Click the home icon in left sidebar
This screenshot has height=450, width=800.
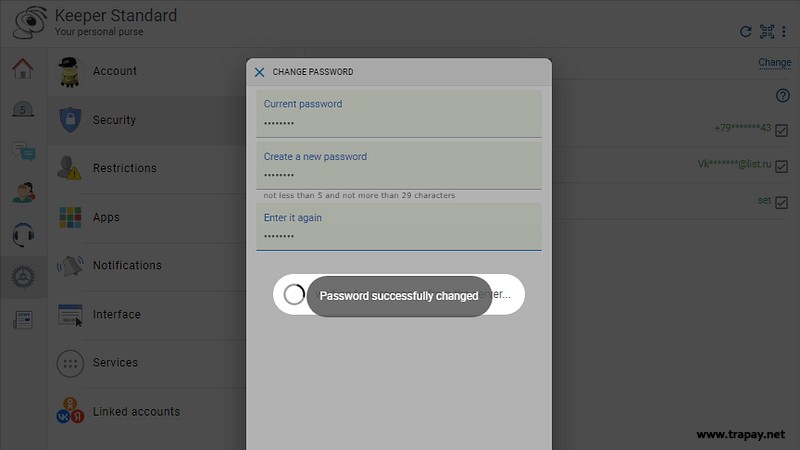(x=22, y=69)
